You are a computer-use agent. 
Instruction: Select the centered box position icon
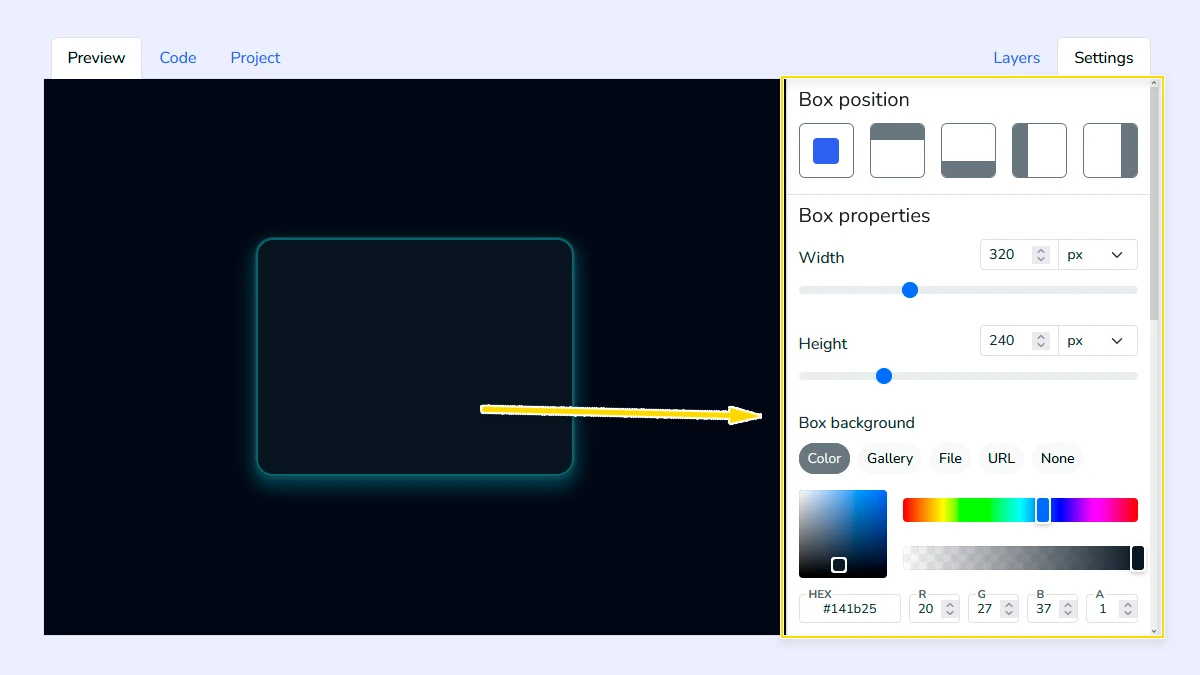pyautogui.click(x=826, y=150)
